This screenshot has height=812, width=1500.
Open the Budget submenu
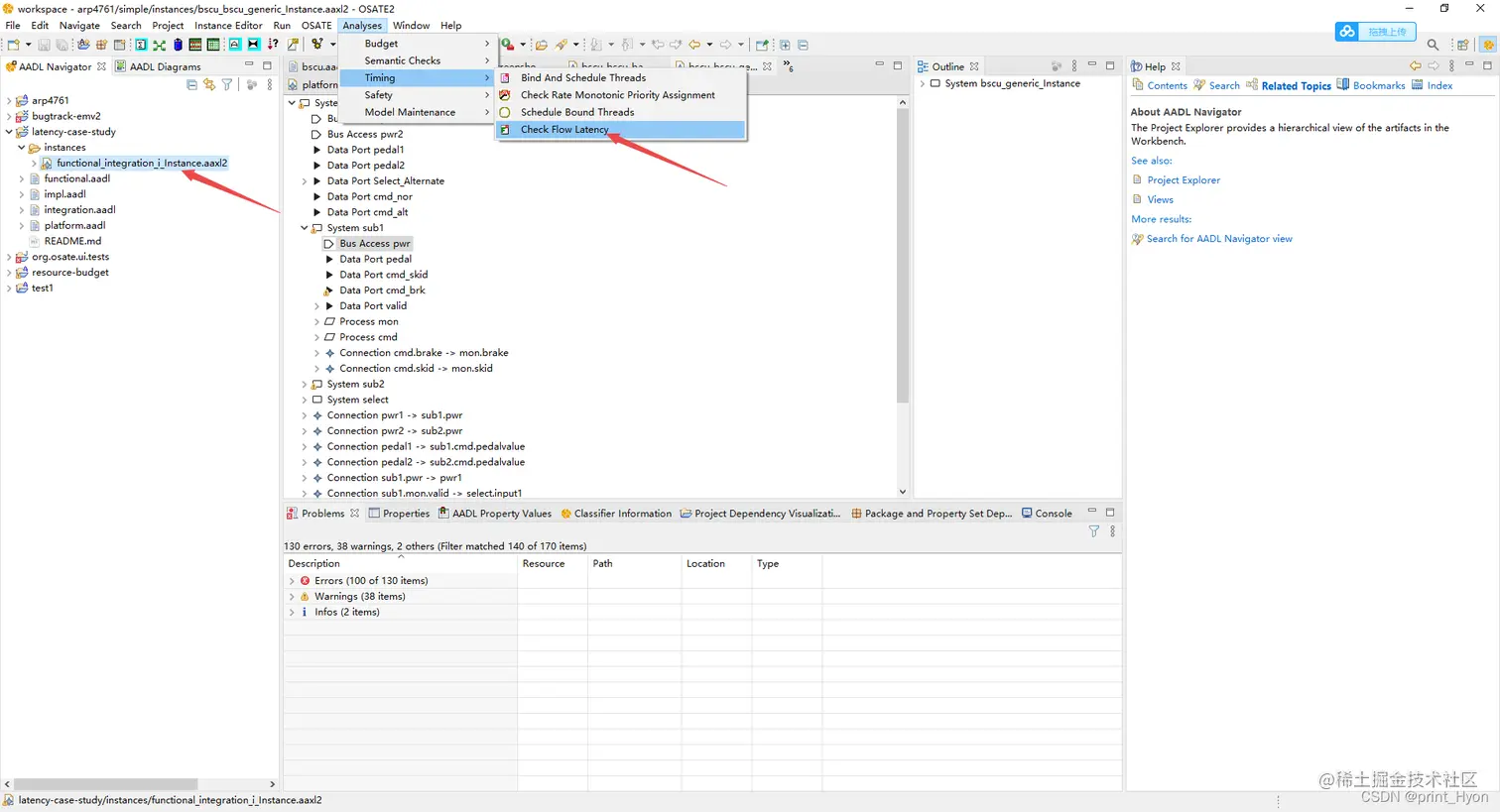(417, 44)
